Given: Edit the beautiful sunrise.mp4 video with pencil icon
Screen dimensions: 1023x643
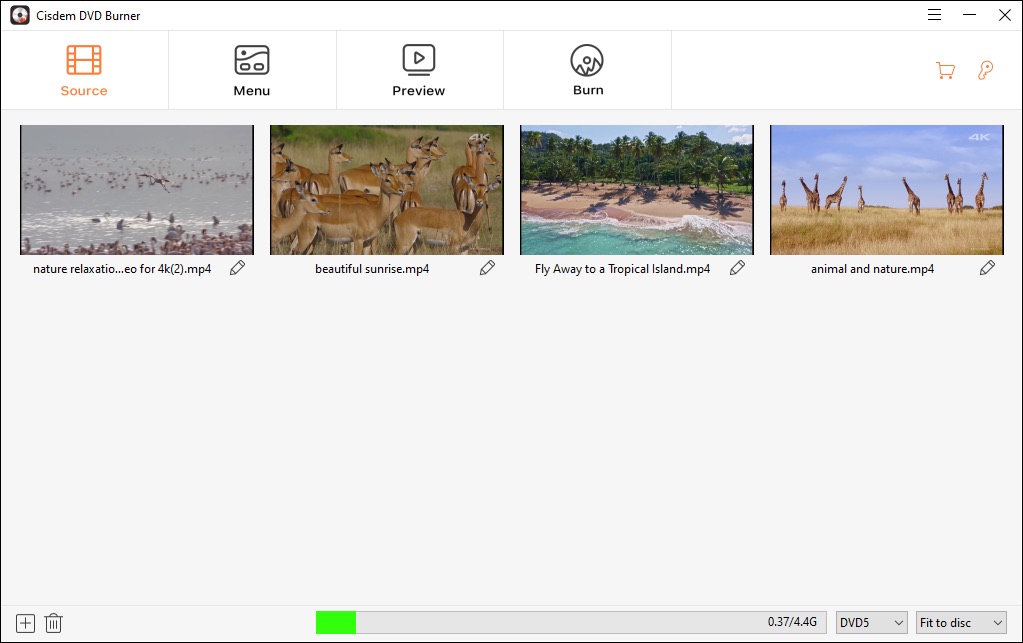Looking at the screenshot, I should 487,268.
